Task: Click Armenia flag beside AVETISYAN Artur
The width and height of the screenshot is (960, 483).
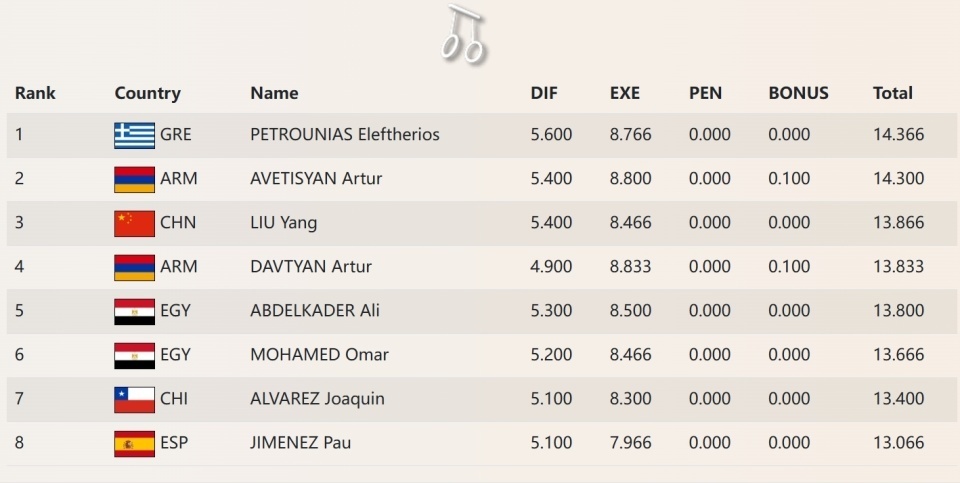Action: (x=134, y=179)
